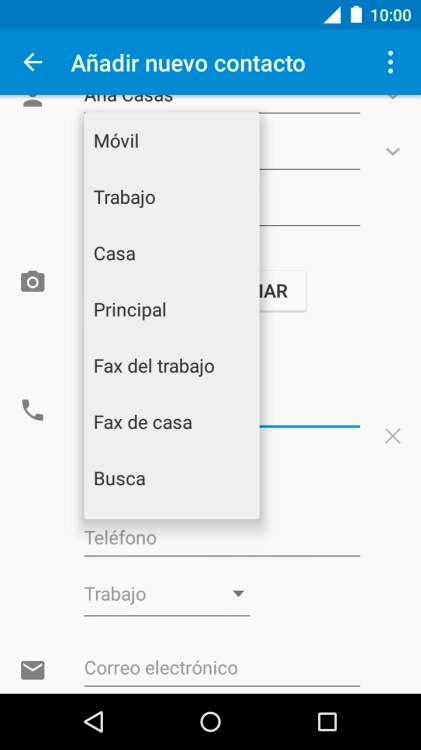421x750 pixels.
Task: Tap the Teléfono input field
Action: (x=222, y=539)
